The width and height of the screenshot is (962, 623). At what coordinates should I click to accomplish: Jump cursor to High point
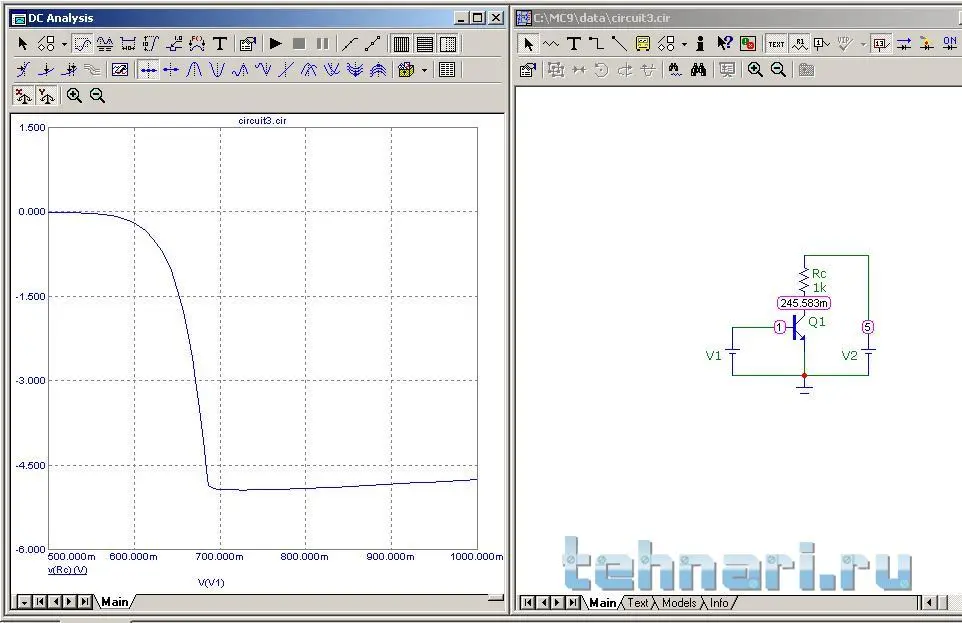pyautogui.click(x=240, y=70)
